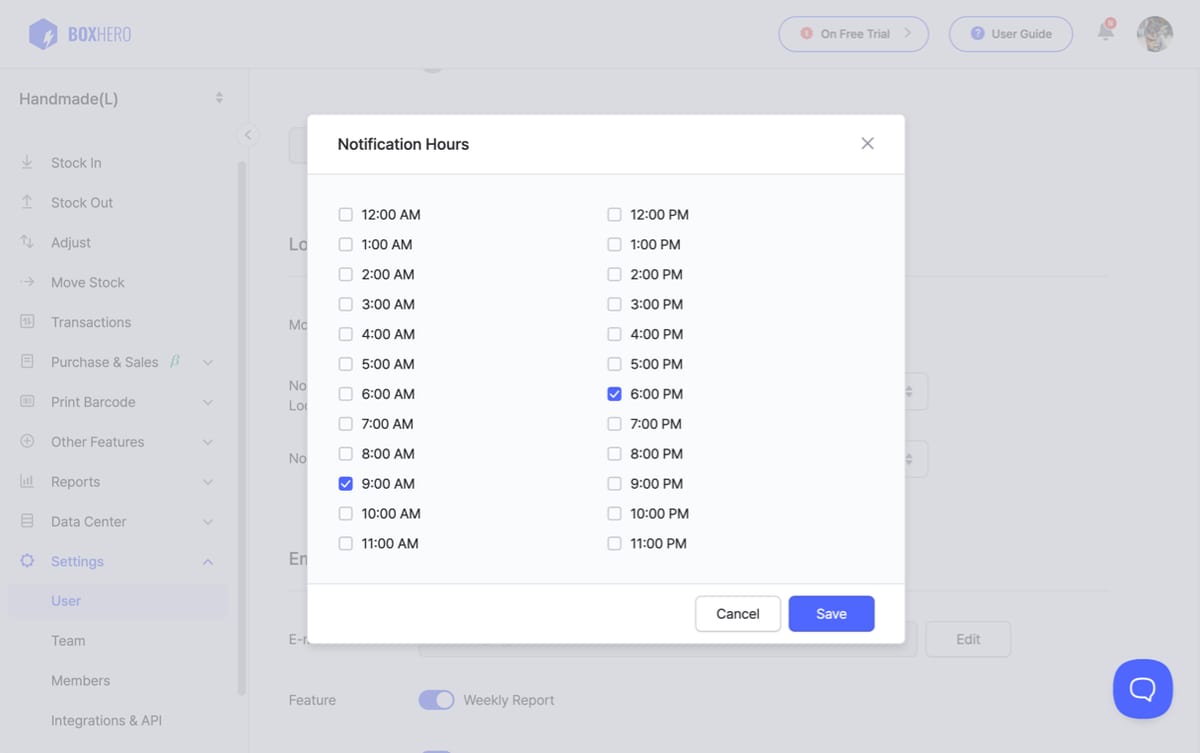Open the Transactions icon
The width and height of the screenshot is (1200, 753).
click(28, 322)
